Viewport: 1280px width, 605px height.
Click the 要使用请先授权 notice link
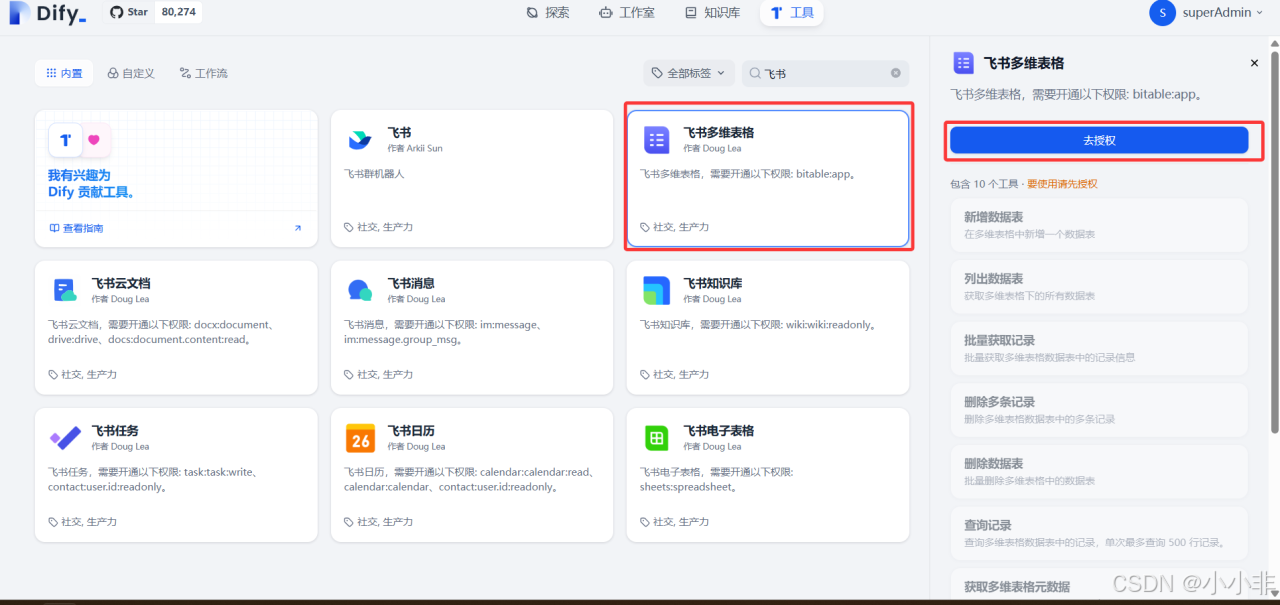point(1062,184)
